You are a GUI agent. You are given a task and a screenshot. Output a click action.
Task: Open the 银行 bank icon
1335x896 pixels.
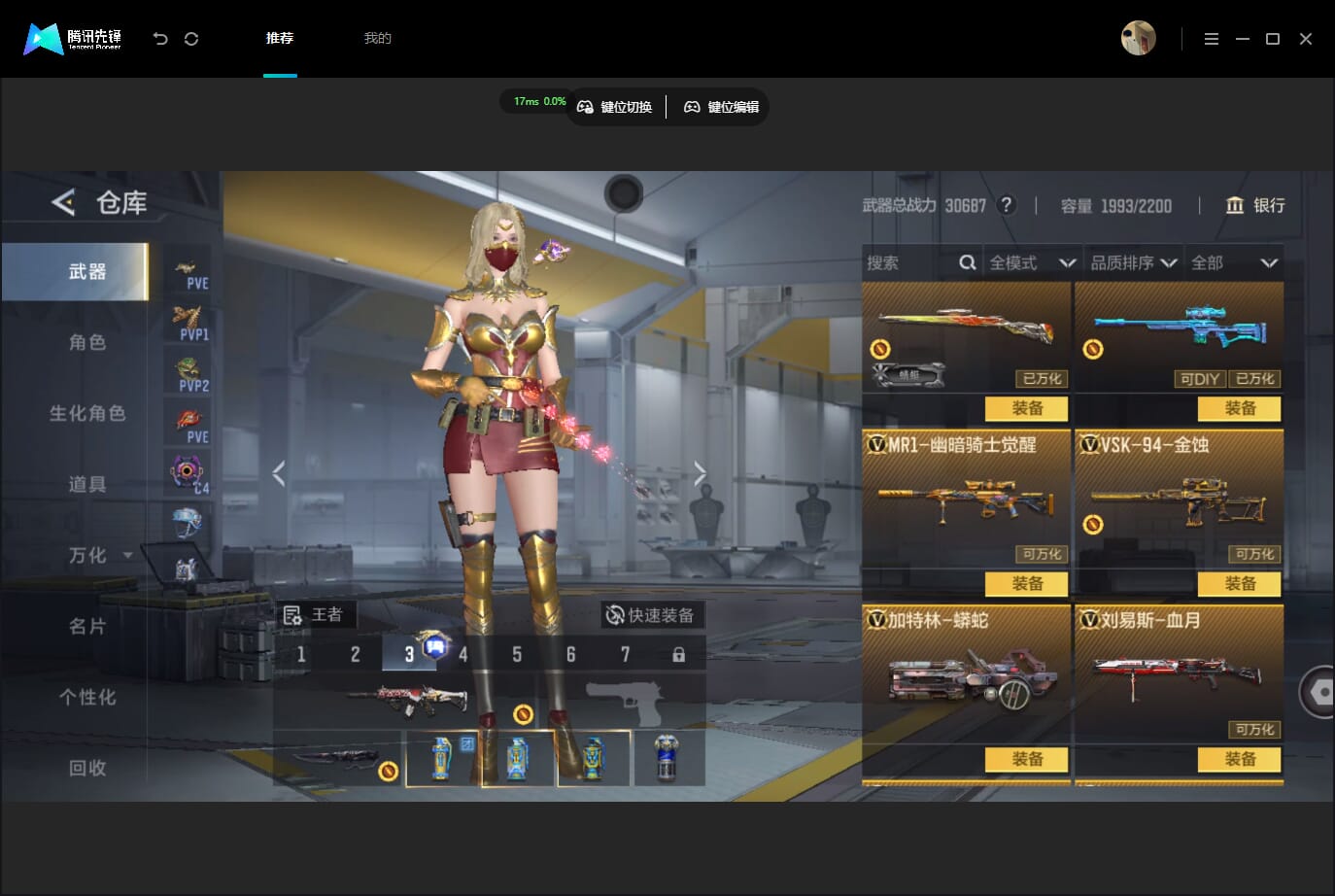(1235, 205)
